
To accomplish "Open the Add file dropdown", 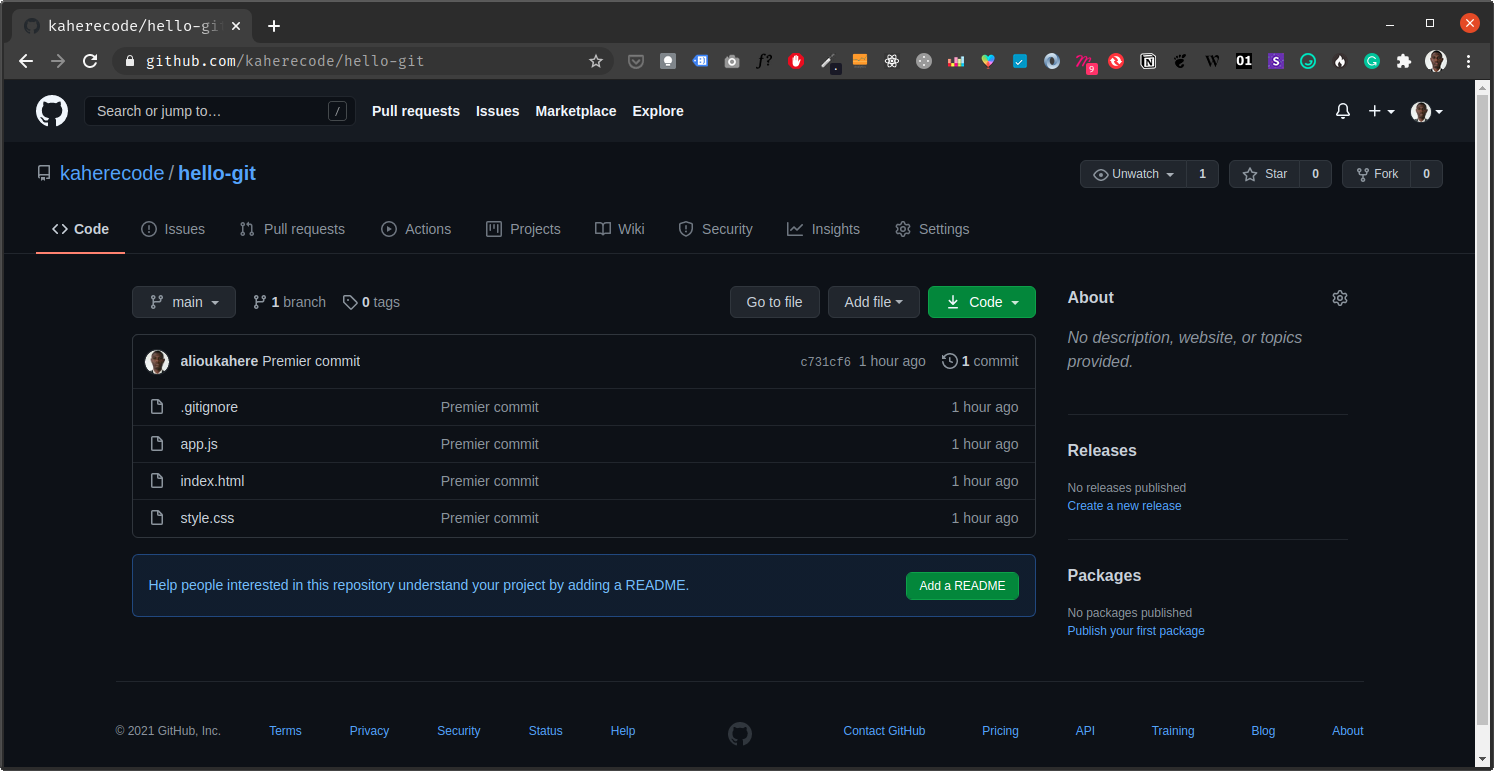I will point(873,302).
